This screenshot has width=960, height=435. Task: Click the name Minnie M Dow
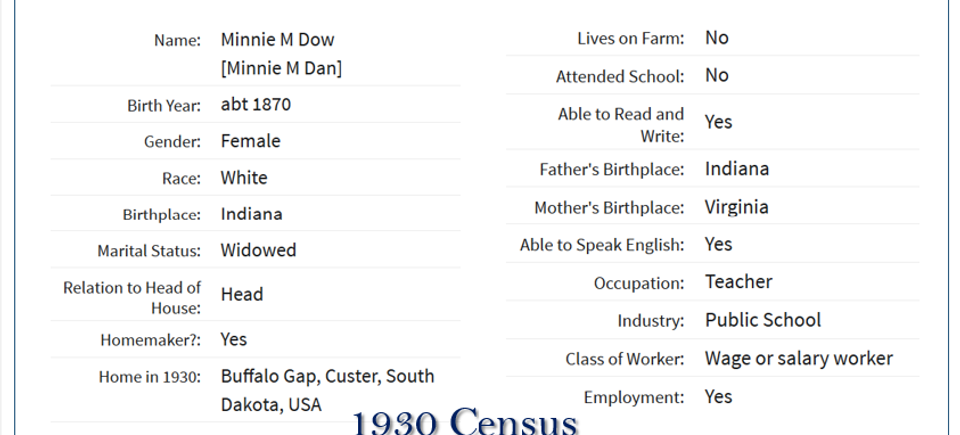pyautogui.click(x=277, y=40)
